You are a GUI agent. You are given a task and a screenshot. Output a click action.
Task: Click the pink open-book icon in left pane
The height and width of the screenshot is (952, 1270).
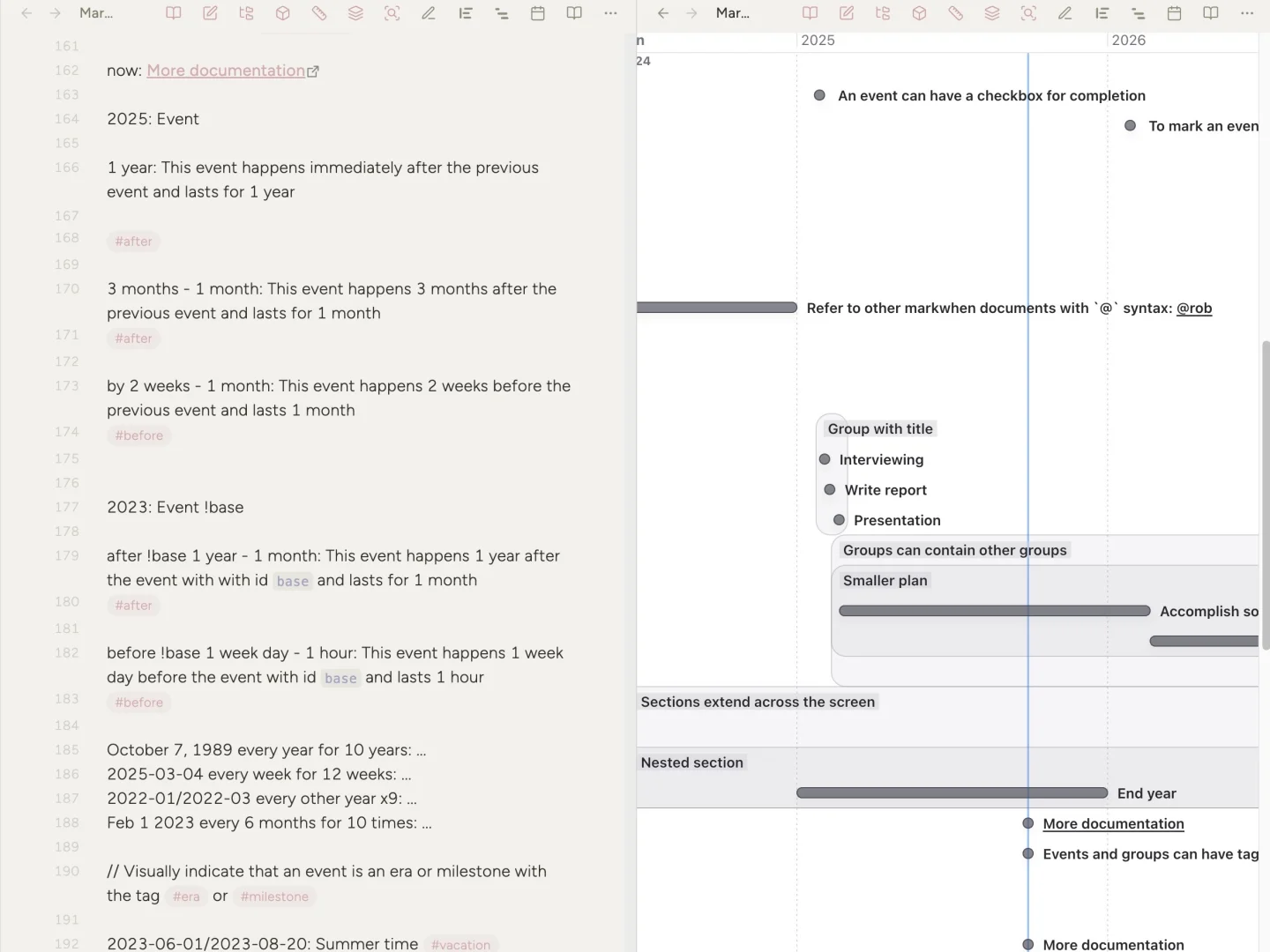[x=174, y=13]
